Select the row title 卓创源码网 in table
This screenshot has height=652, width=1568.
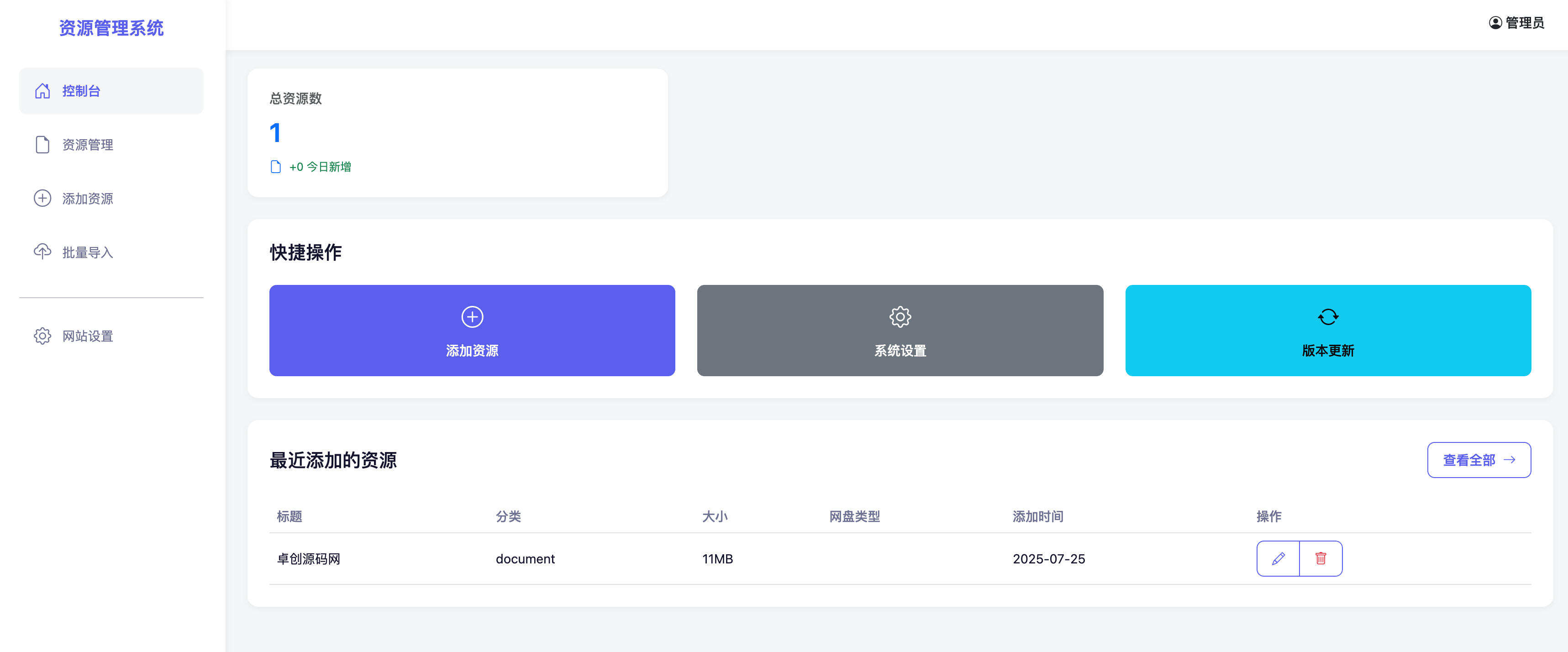coord(309,558)
